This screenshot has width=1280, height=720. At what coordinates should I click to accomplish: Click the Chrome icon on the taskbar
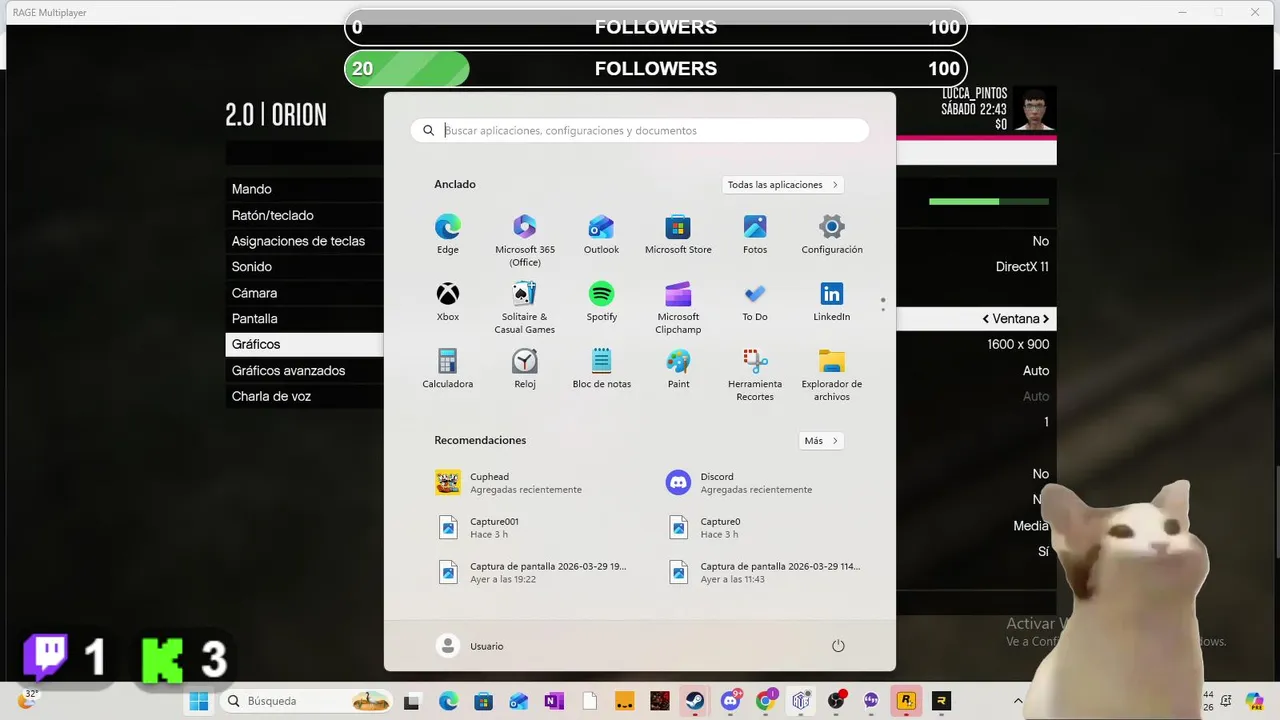click(x=766, y=701)
